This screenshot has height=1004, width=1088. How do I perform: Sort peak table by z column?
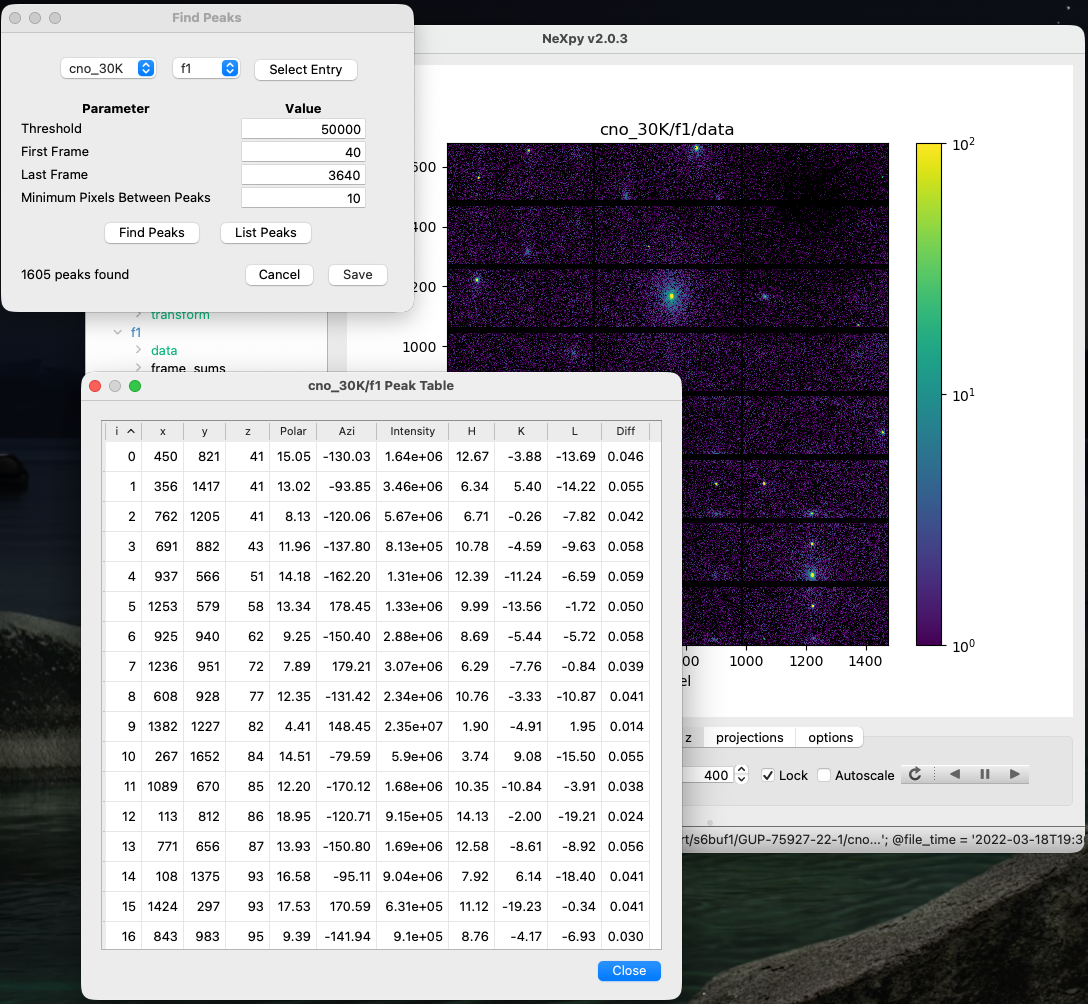point(248,431)
